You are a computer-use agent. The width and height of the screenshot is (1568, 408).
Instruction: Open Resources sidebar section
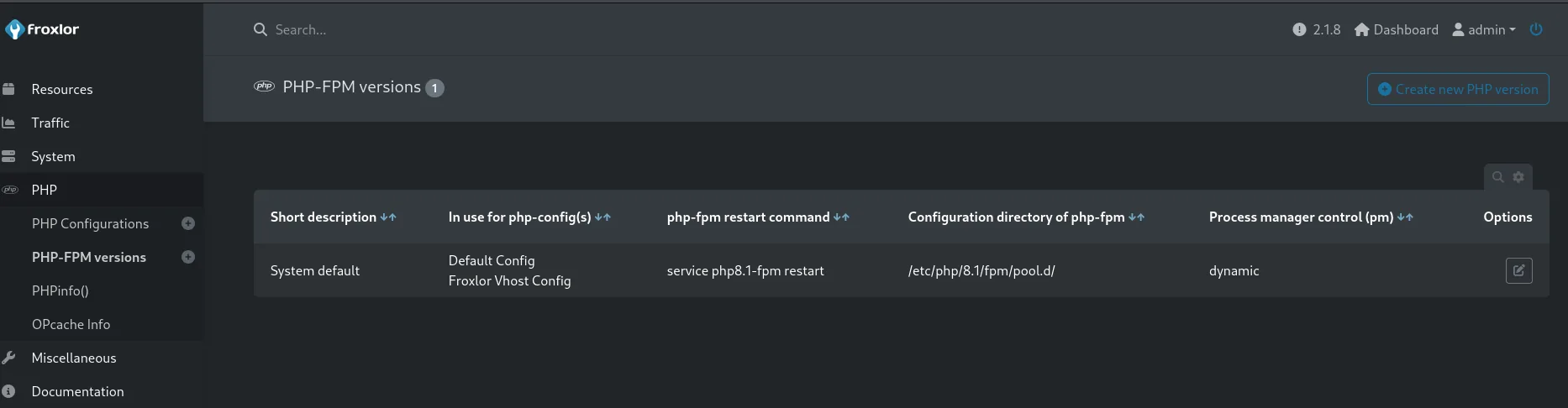point(62,89)
